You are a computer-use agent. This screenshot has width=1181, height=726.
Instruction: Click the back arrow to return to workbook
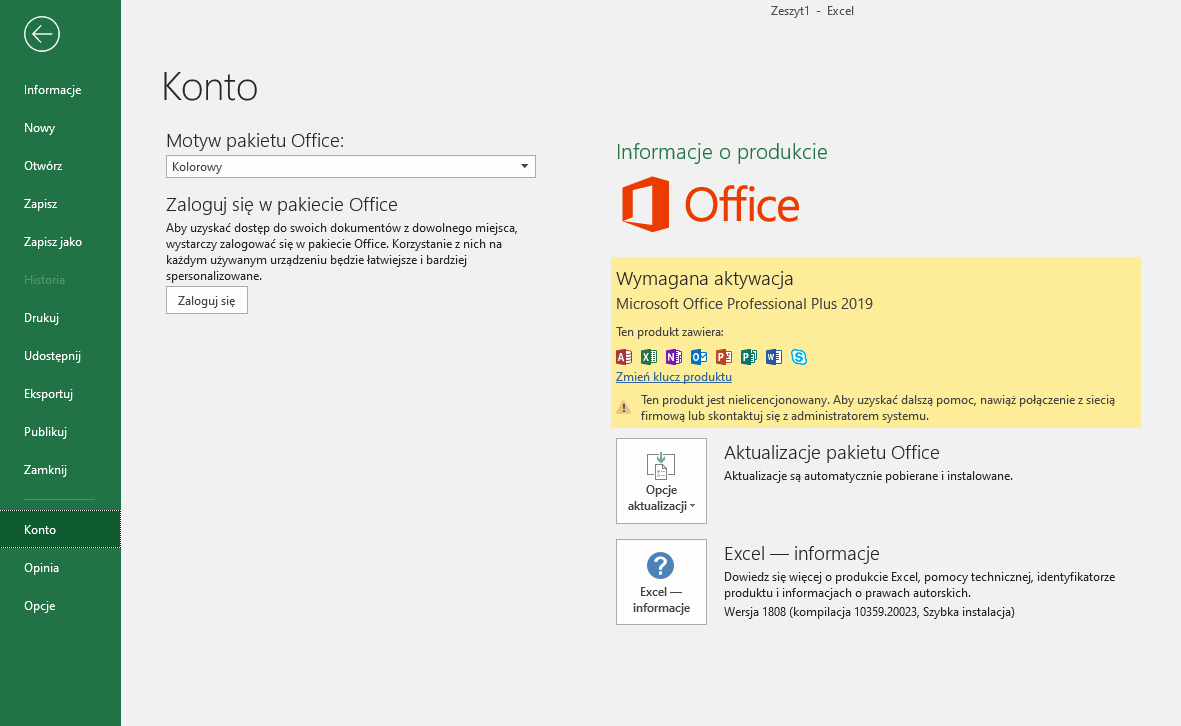(41, 34)
